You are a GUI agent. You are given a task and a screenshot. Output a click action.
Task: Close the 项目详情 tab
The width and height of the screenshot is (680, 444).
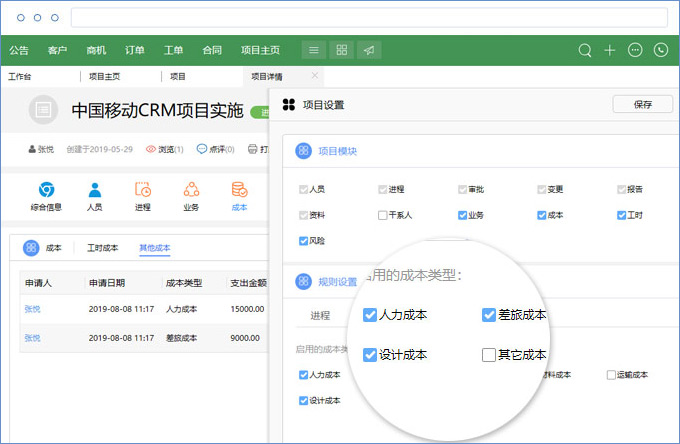click(x=315, y=75)
